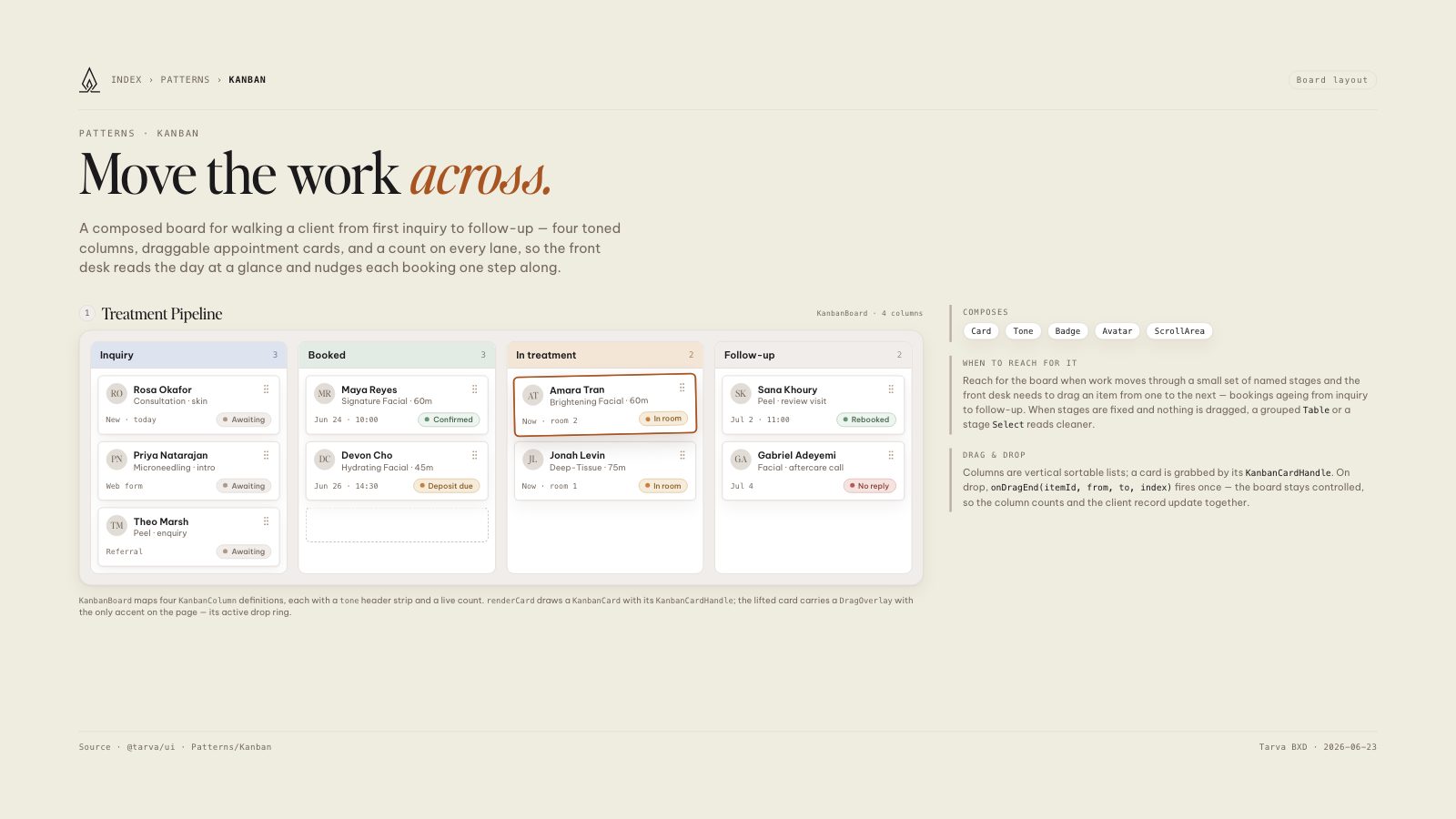This screenshot has width=1456, height=819.
Task: Select the ScrollArea compose chip
Action: click(1179, 331)
